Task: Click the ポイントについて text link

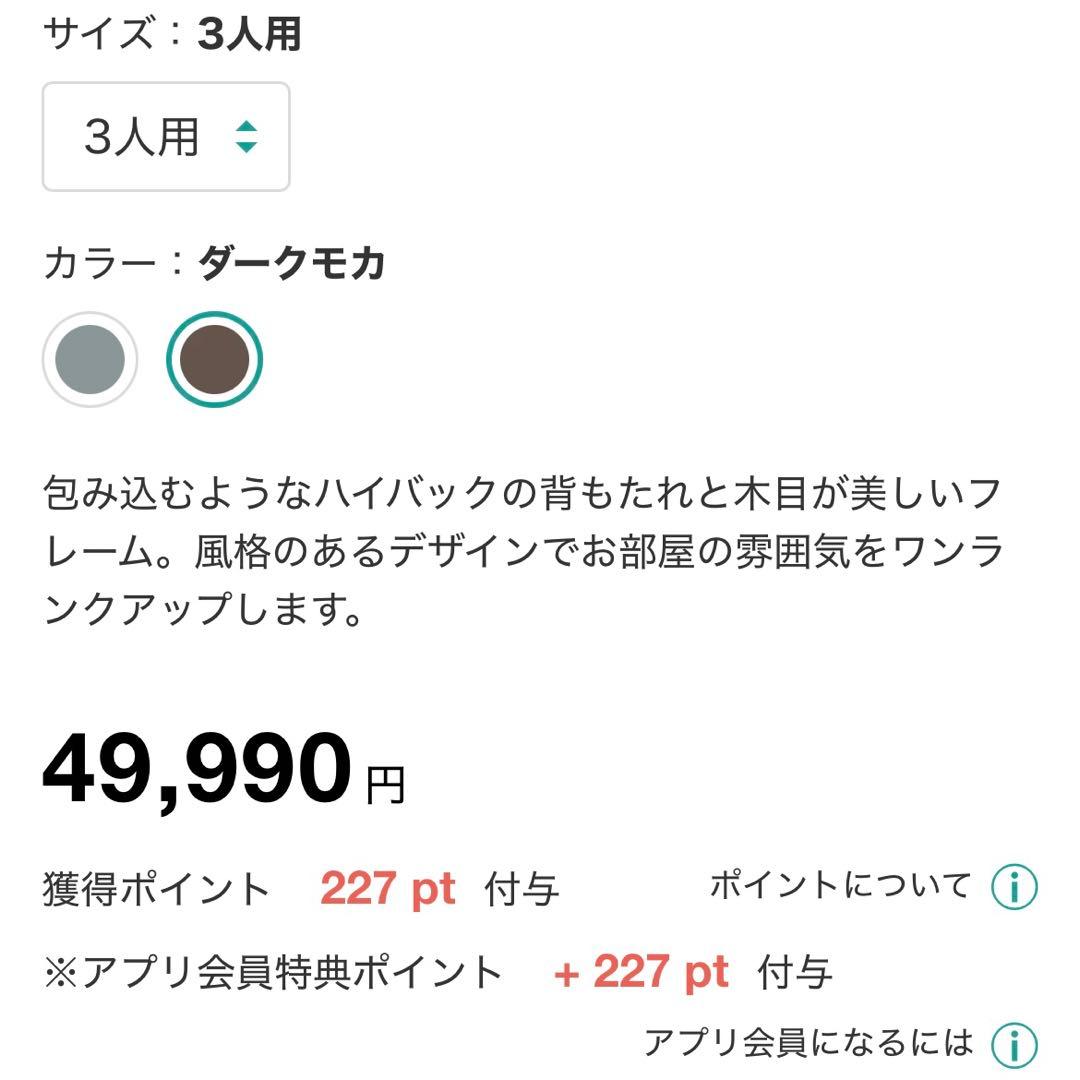Action: (840, 884)
